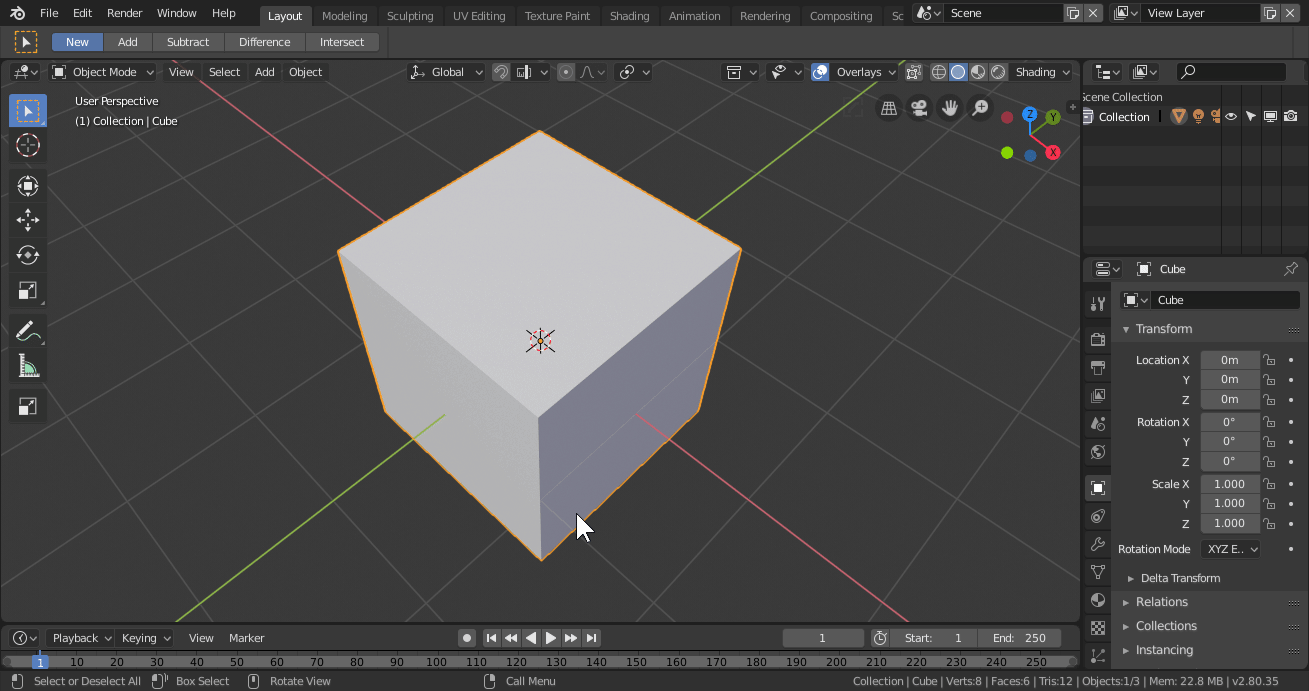Click the Intersect selection mode button
The width and height of the screenshot is (1309, 691).
342,42
